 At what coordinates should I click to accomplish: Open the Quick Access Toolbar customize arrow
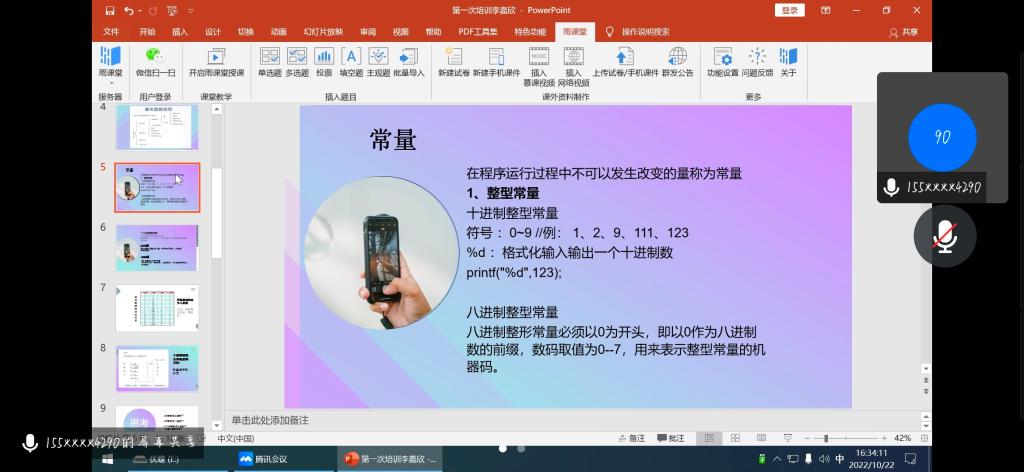point(191,10)
